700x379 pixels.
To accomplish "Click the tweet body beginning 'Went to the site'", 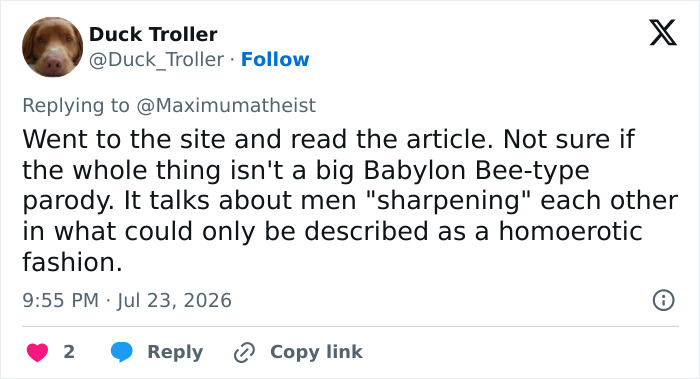I will click(x=350, y=200).
